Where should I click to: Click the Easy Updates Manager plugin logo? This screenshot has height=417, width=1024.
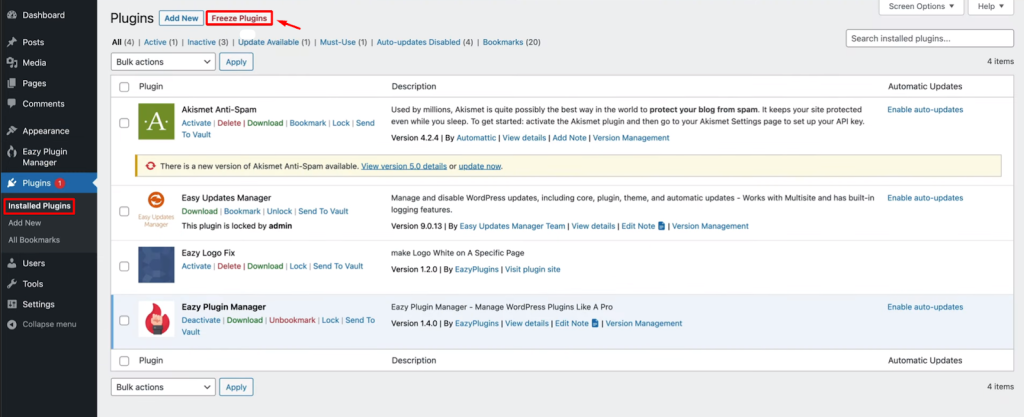click(156, 209)
